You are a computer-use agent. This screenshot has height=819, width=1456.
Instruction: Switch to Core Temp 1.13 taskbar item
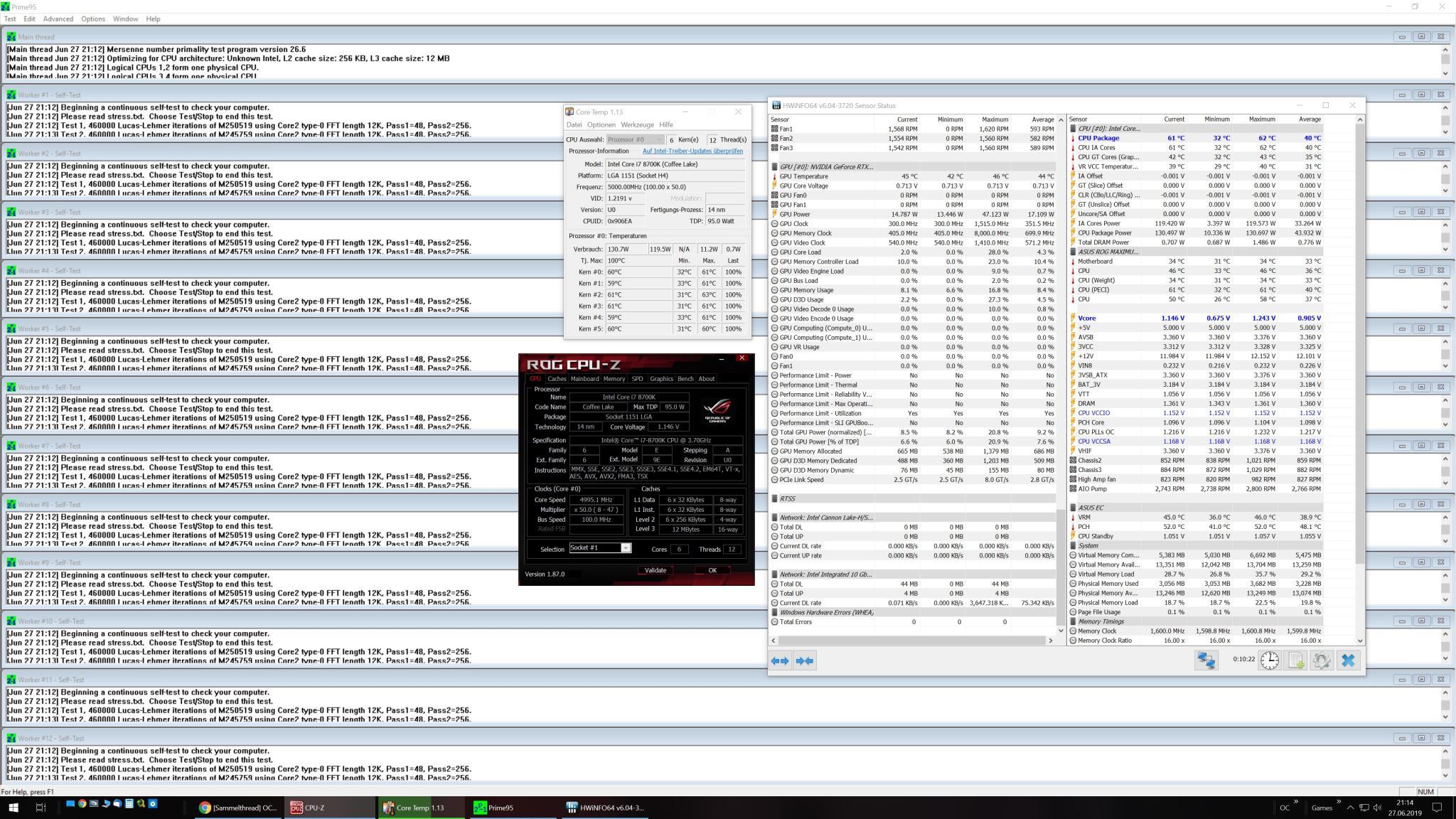[421, 808]
